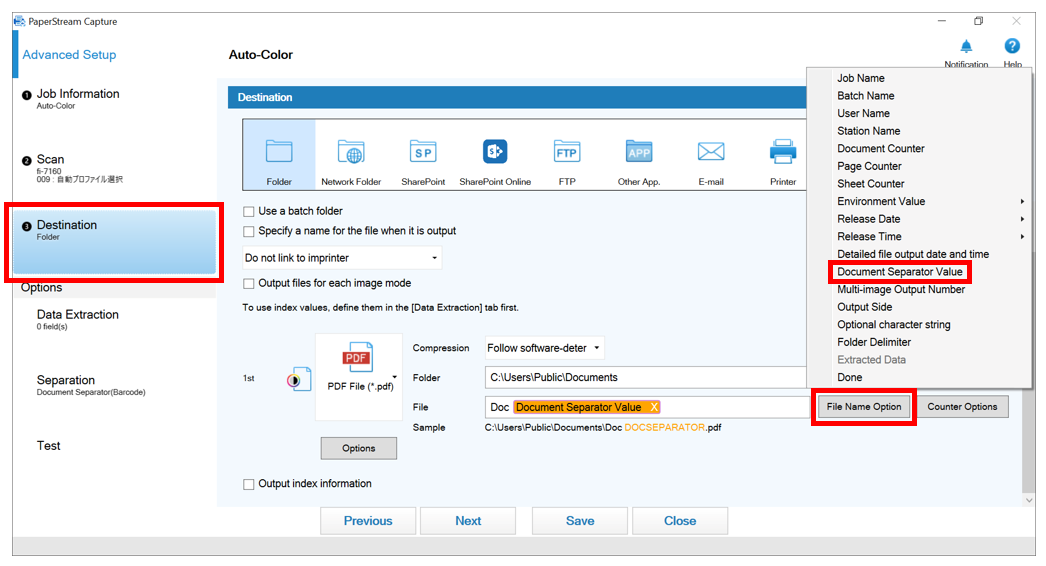Remove the Document Separator Value tag
Screen dimensions: 1046x566
point(654,407)
